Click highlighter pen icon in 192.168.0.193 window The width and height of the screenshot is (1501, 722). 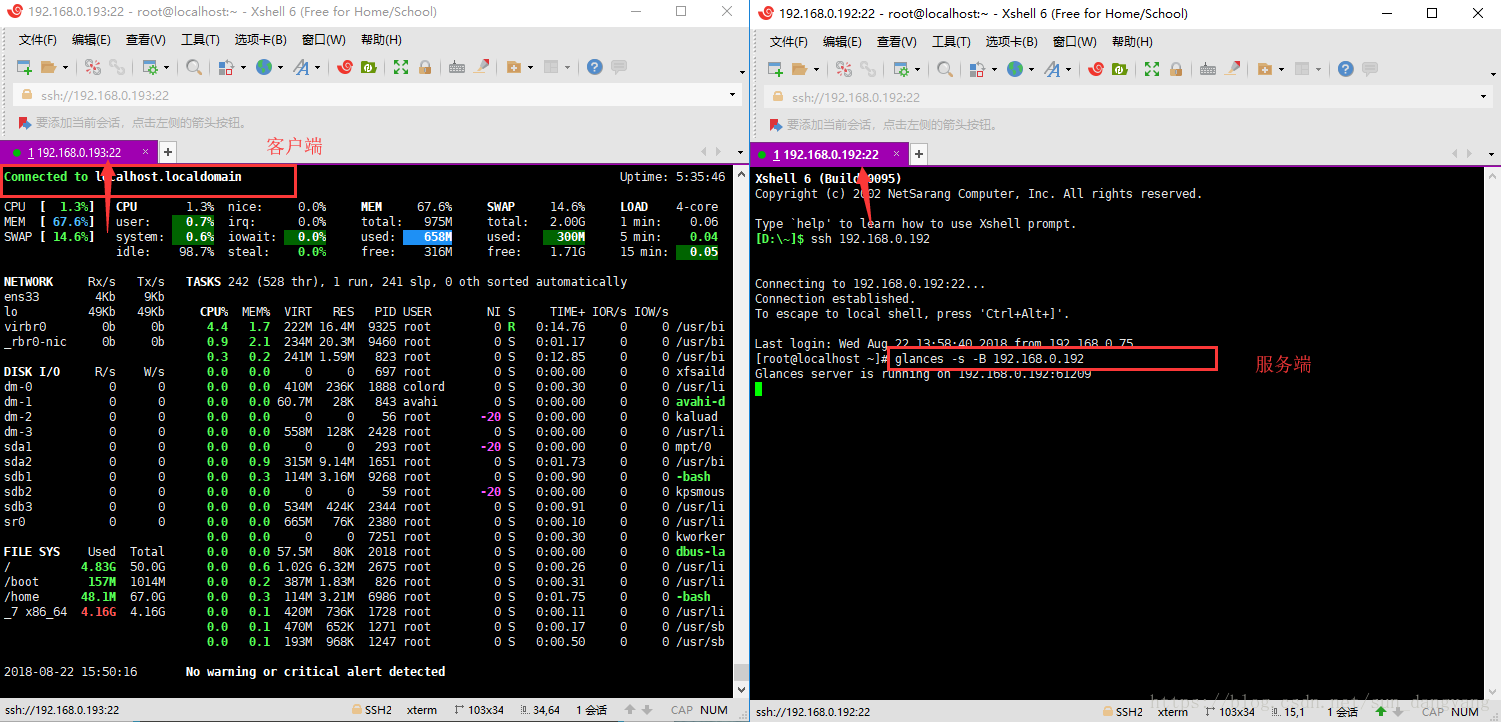481,67
